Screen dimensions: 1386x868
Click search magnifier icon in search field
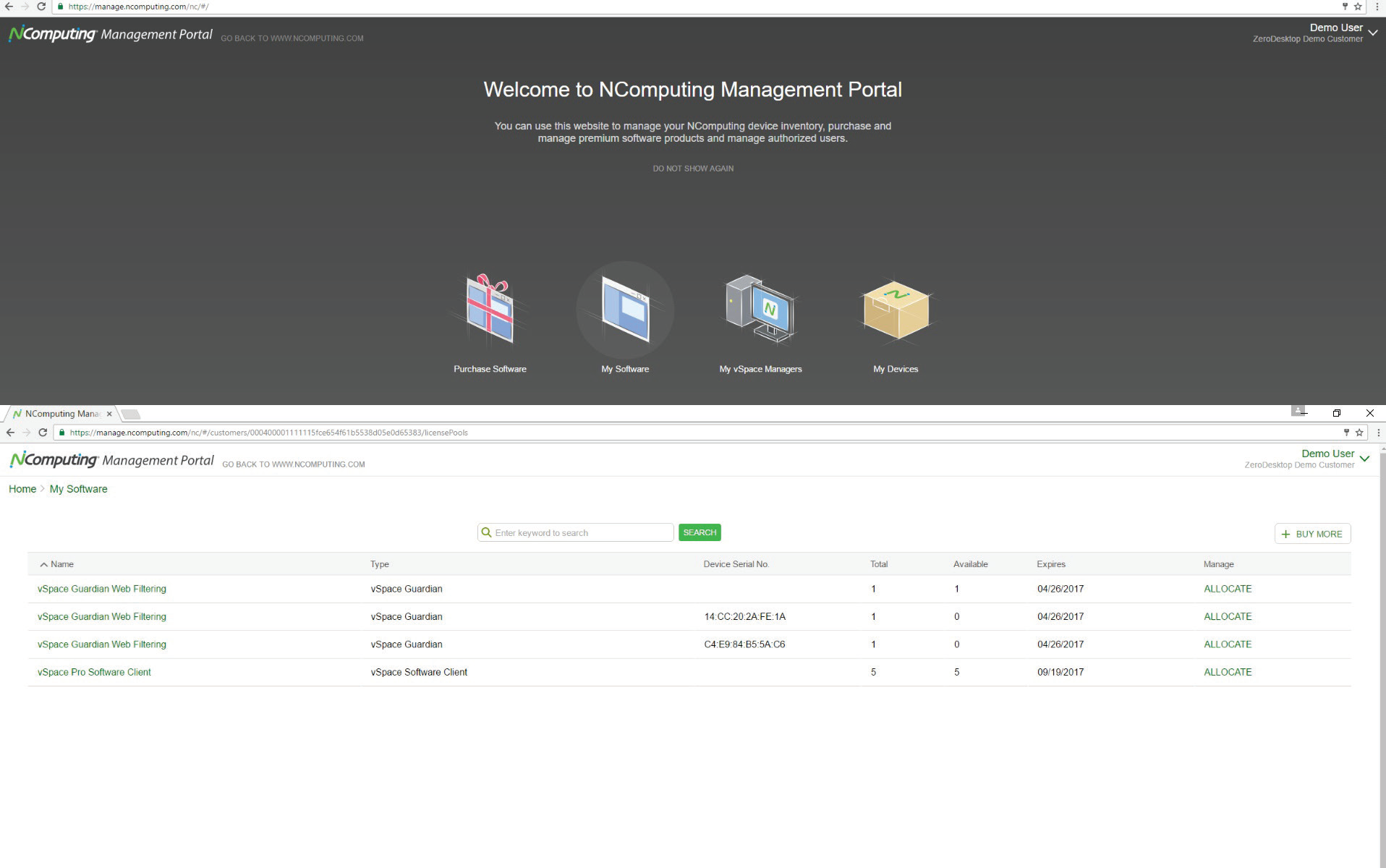point(486,532)
